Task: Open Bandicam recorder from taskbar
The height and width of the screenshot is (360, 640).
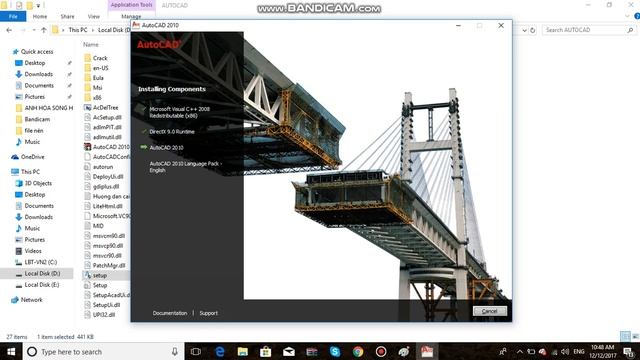Action: click(x=381, y=351)
